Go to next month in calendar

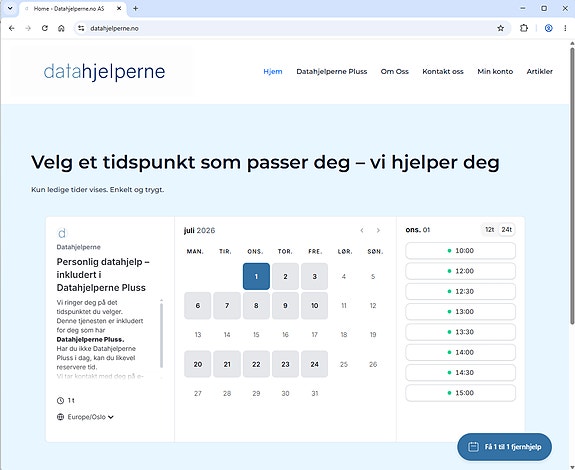(378, 230)
